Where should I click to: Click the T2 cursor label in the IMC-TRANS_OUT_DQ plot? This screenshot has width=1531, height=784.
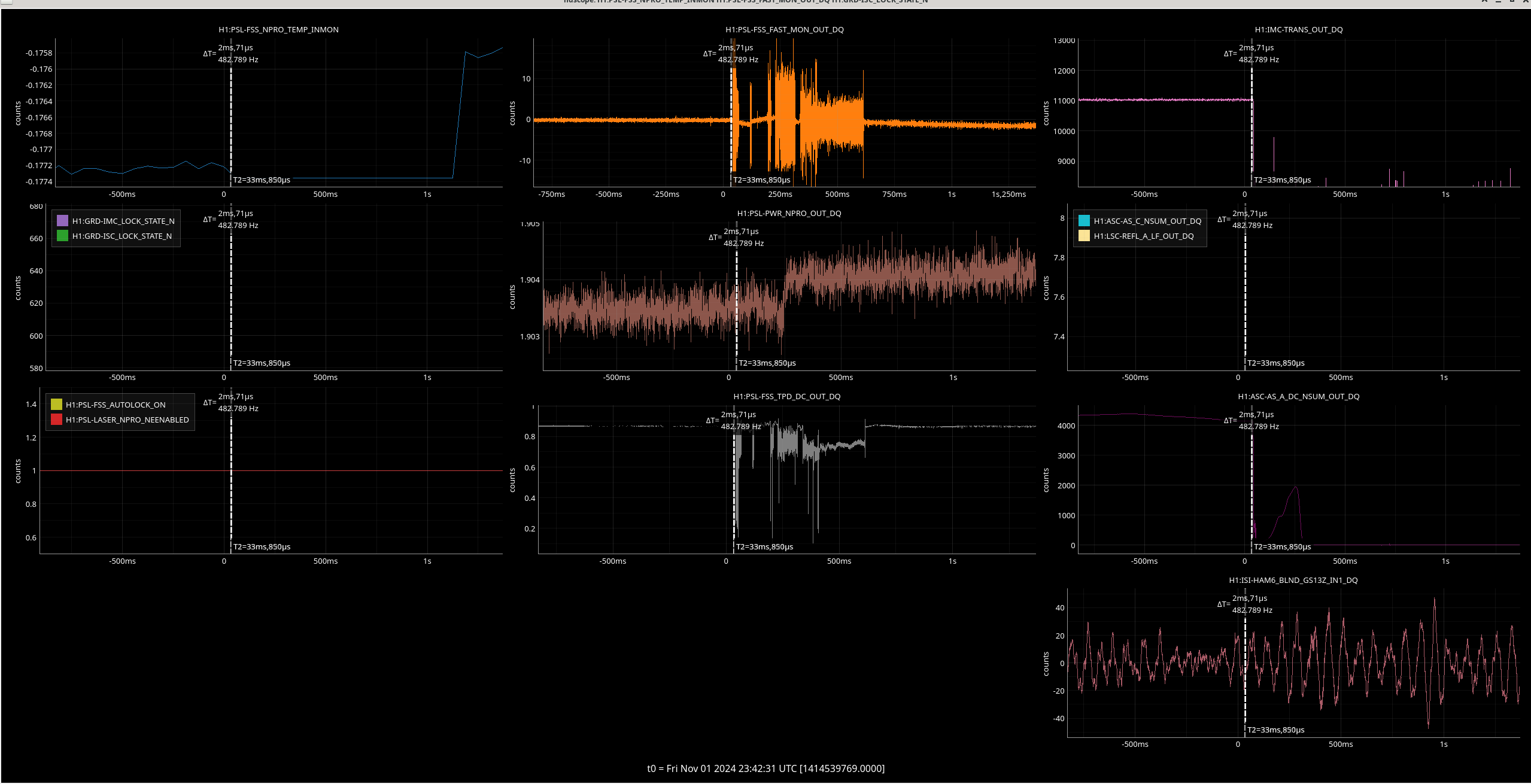1283,180
